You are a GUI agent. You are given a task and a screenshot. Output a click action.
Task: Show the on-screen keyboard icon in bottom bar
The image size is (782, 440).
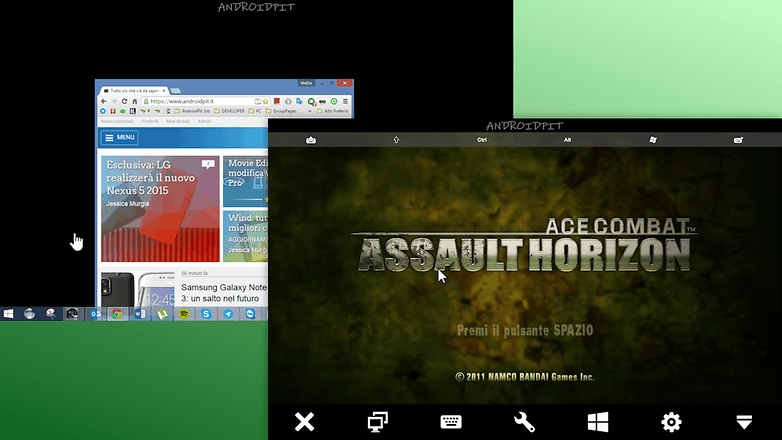pyautogui.click(x=451, y=422)
